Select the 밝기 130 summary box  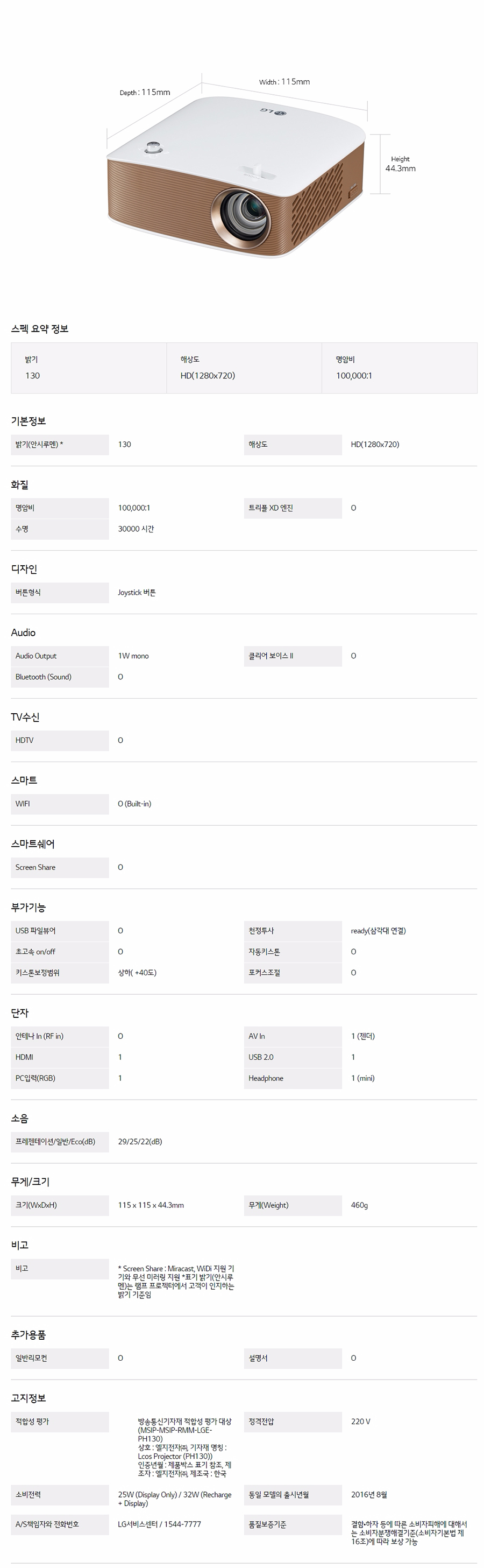89,368
